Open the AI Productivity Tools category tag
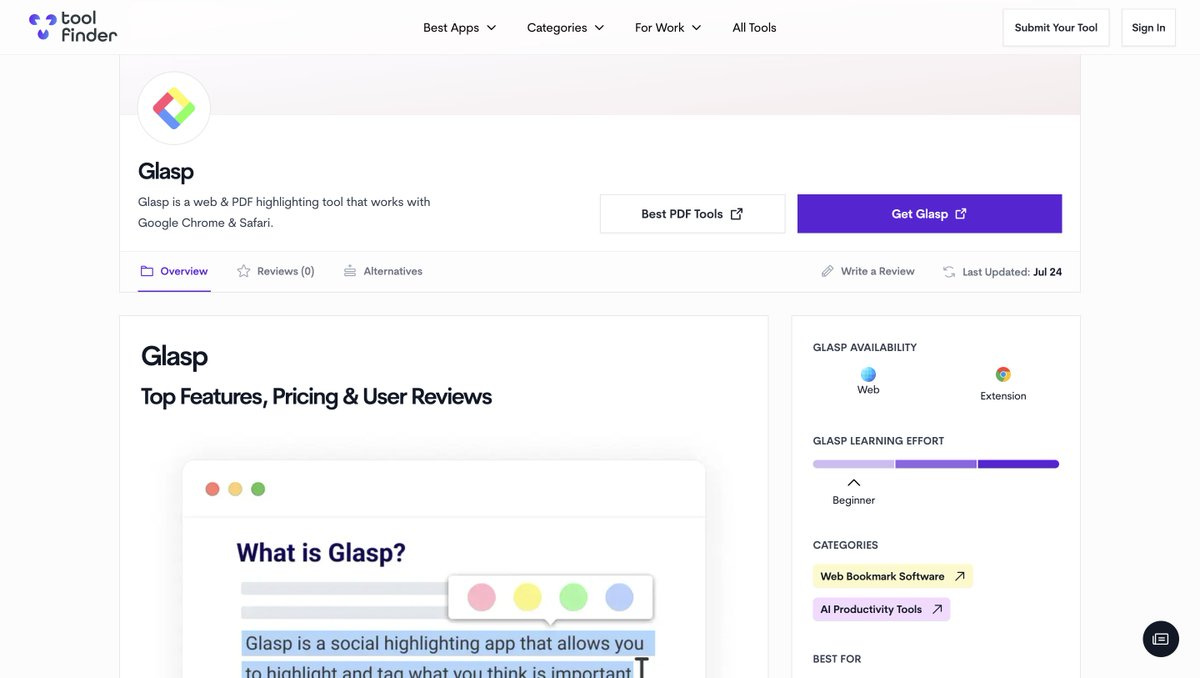 click(881, 609)
